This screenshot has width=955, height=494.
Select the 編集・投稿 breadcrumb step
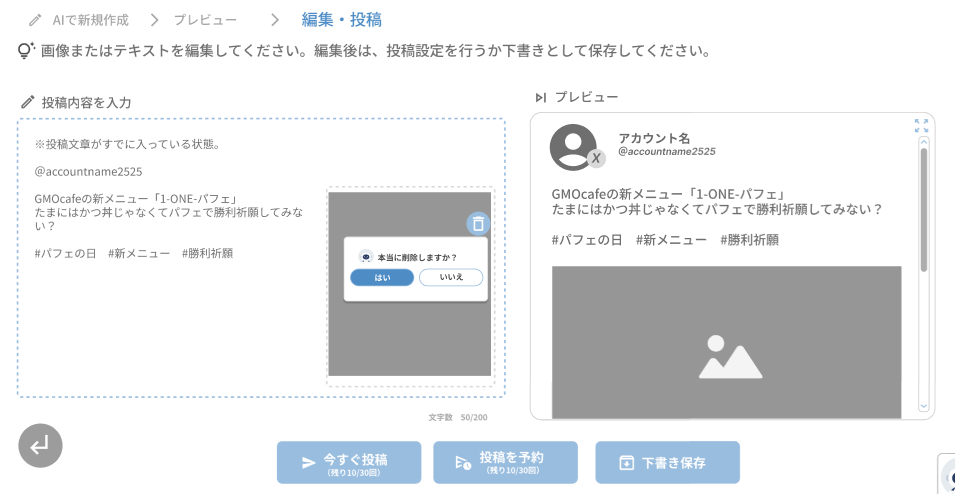pyautogui.click(x=341, y=20)
